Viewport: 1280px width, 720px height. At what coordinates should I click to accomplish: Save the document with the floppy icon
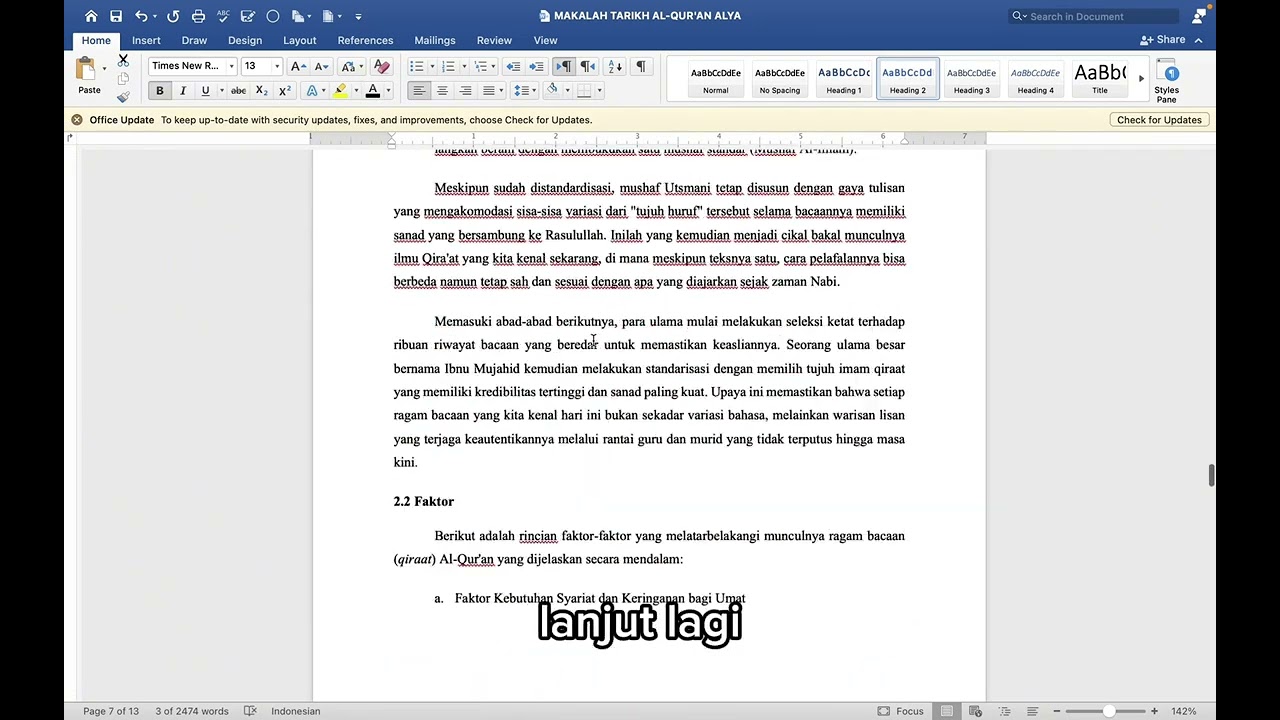116,16
